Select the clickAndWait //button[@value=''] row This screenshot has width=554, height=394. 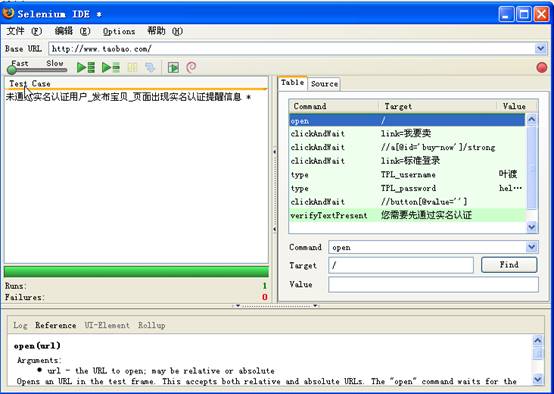tap(407, 202)
